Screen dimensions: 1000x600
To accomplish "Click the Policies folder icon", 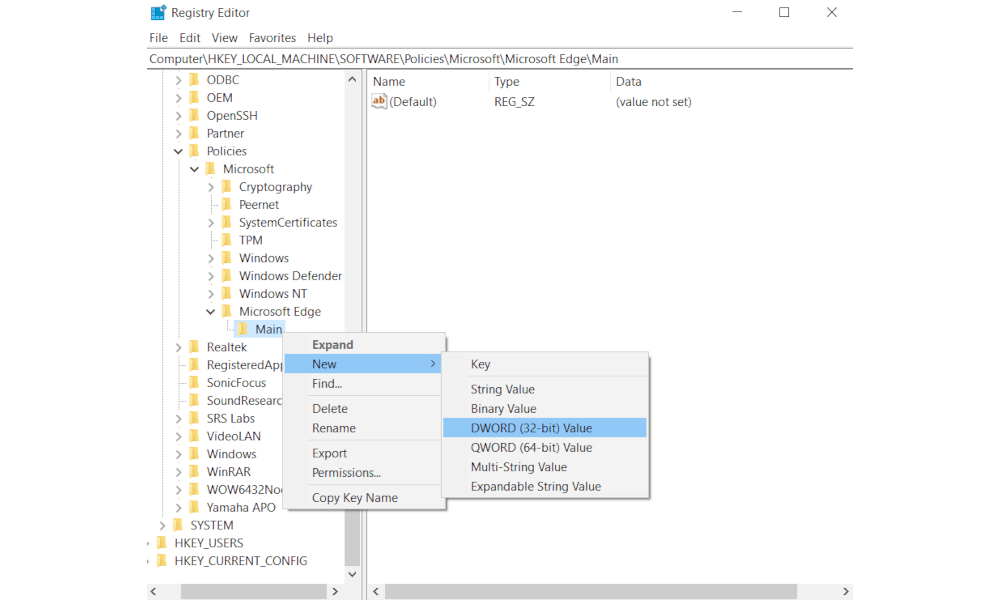I will [x=195, y=151].
